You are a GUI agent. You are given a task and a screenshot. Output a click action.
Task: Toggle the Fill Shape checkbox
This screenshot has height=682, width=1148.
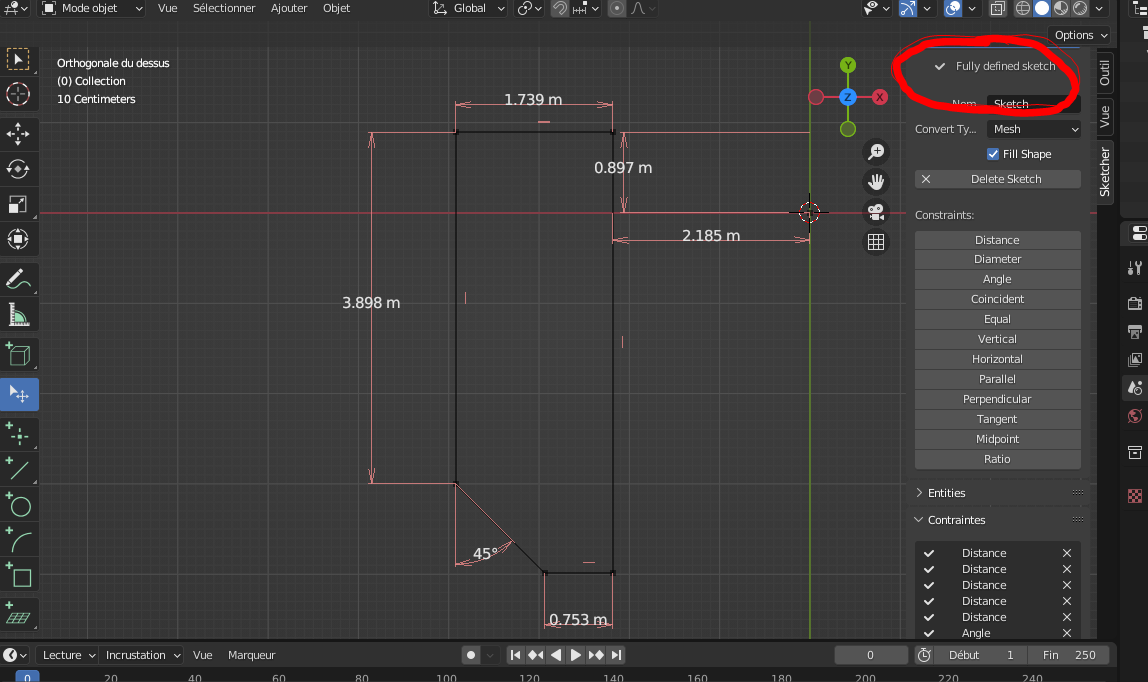(993, 154)
